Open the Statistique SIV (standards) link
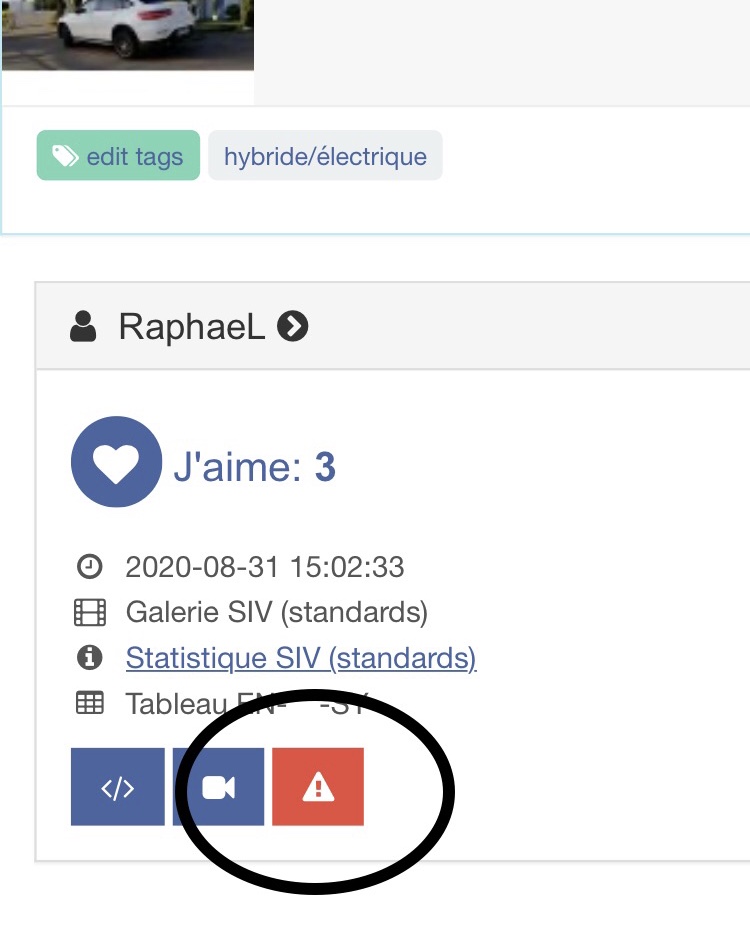Image resolution: width=750 pixels, height=944 pixels. click(301, 658)
